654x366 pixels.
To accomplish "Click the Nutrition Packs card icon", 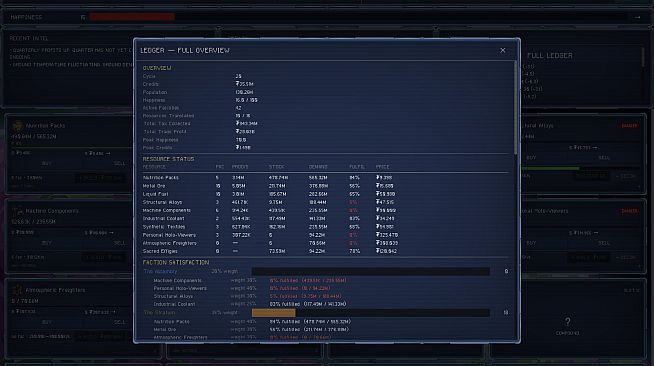I will coord(18,125).
